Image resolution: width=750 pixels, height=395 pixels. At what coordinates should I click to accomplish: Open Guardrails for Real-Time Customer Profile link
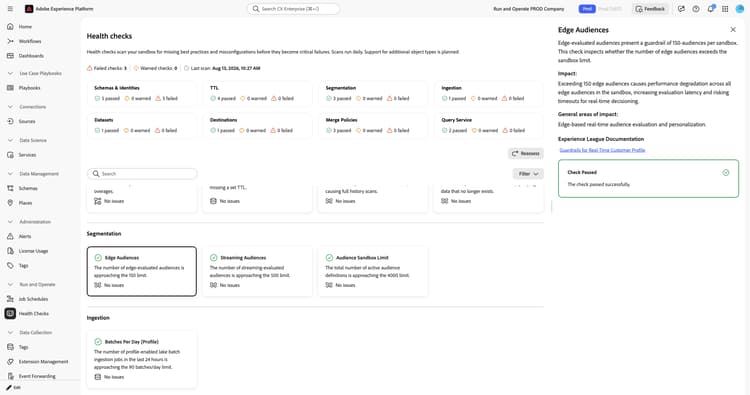pyautogui.click(x=602, y=150)
